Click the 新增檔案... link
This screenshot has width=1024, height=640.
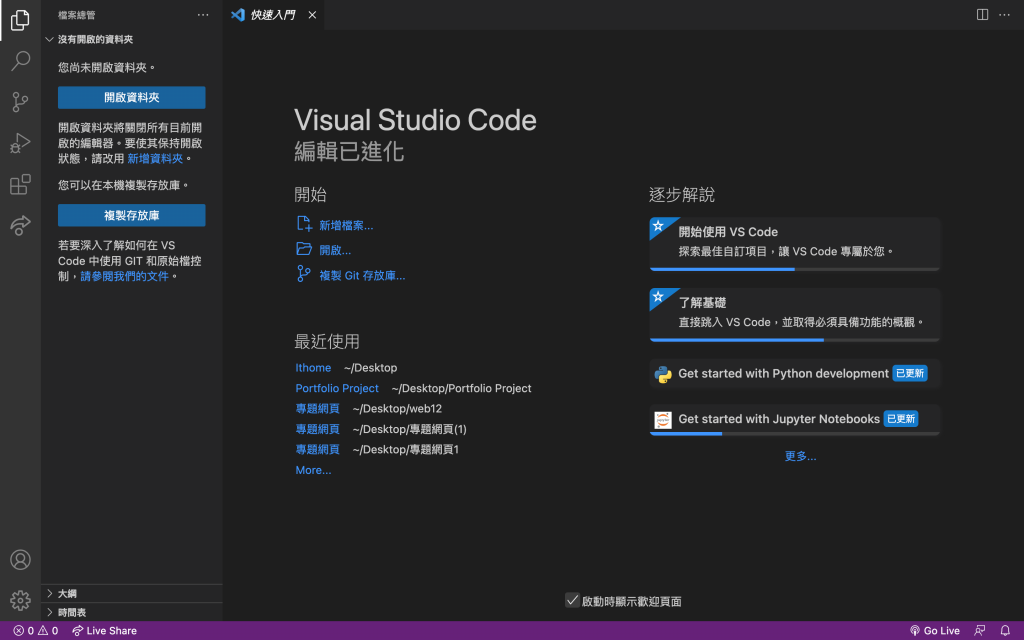point(346,225)
